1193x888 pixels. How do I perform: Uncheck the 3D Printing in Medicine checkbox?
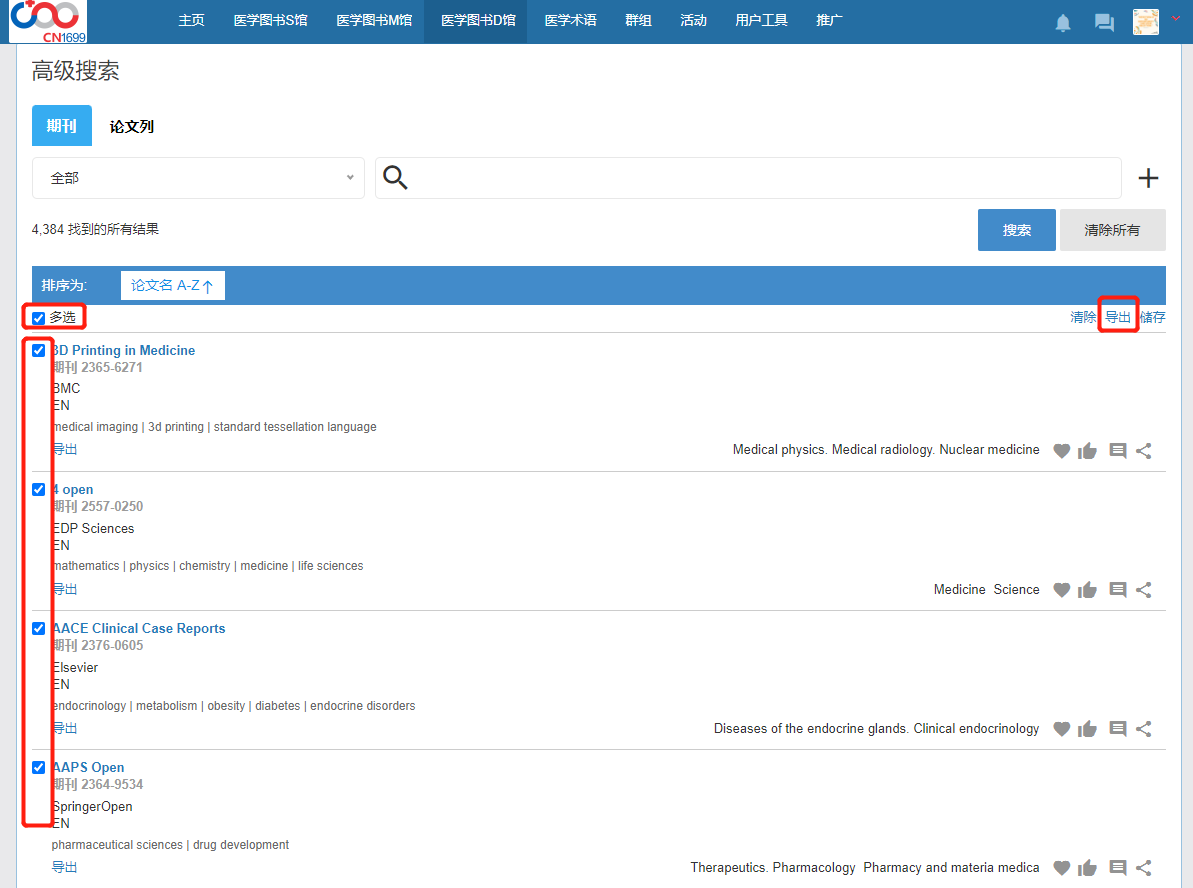[x=39, y=350]
